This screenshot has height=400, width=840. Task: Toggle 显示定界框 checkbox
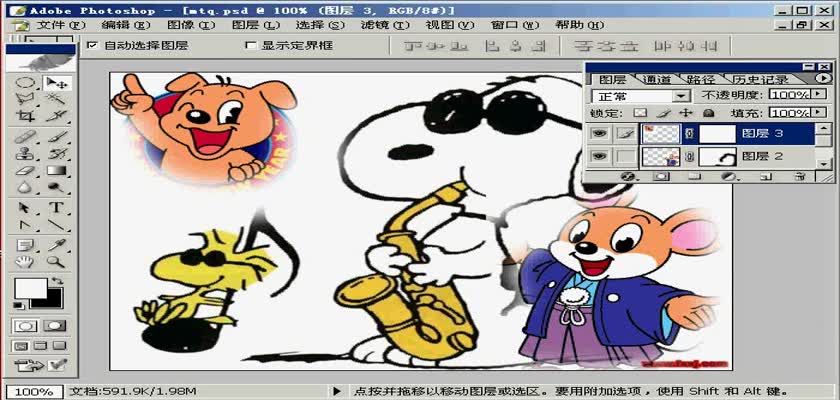pyautogui.click(x=250, y=46)
